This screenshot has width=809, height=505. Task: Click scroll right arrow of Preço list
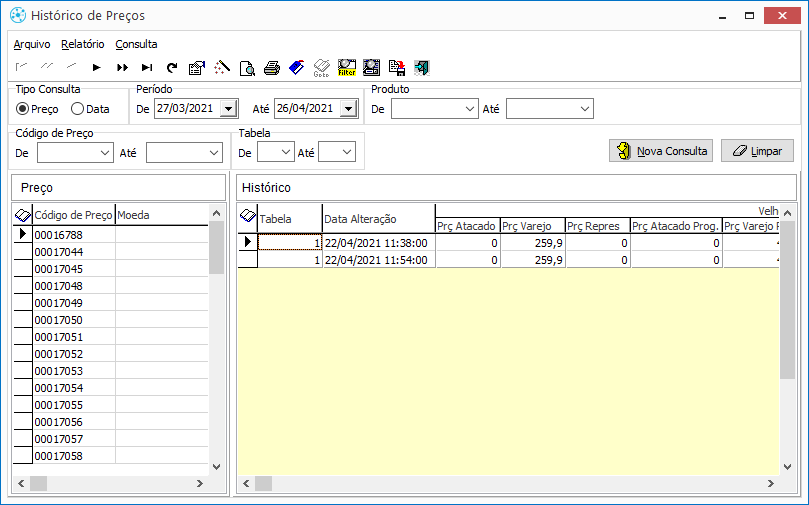coord(200,483)
